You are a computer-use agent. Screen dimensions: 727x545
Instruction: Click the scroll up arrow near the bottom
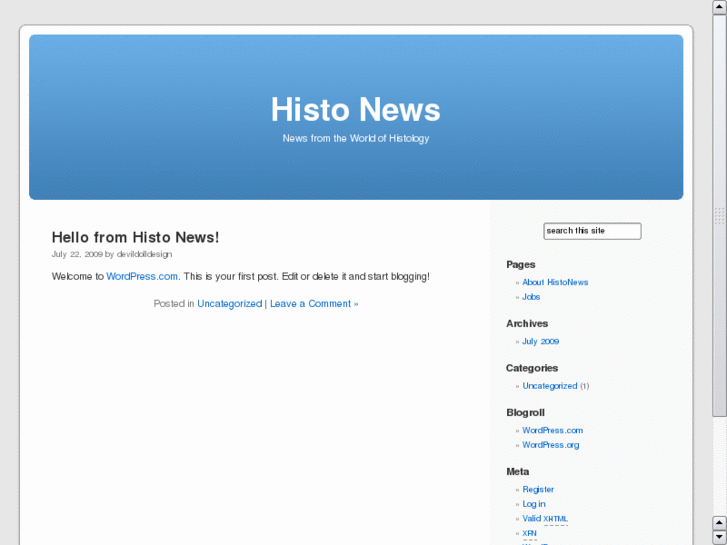click(x=719, y=523)
